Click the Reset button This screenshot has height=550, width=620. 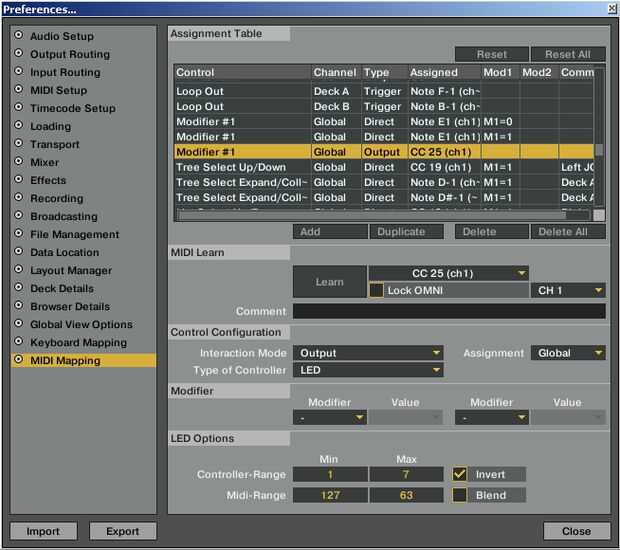point(491,54)
